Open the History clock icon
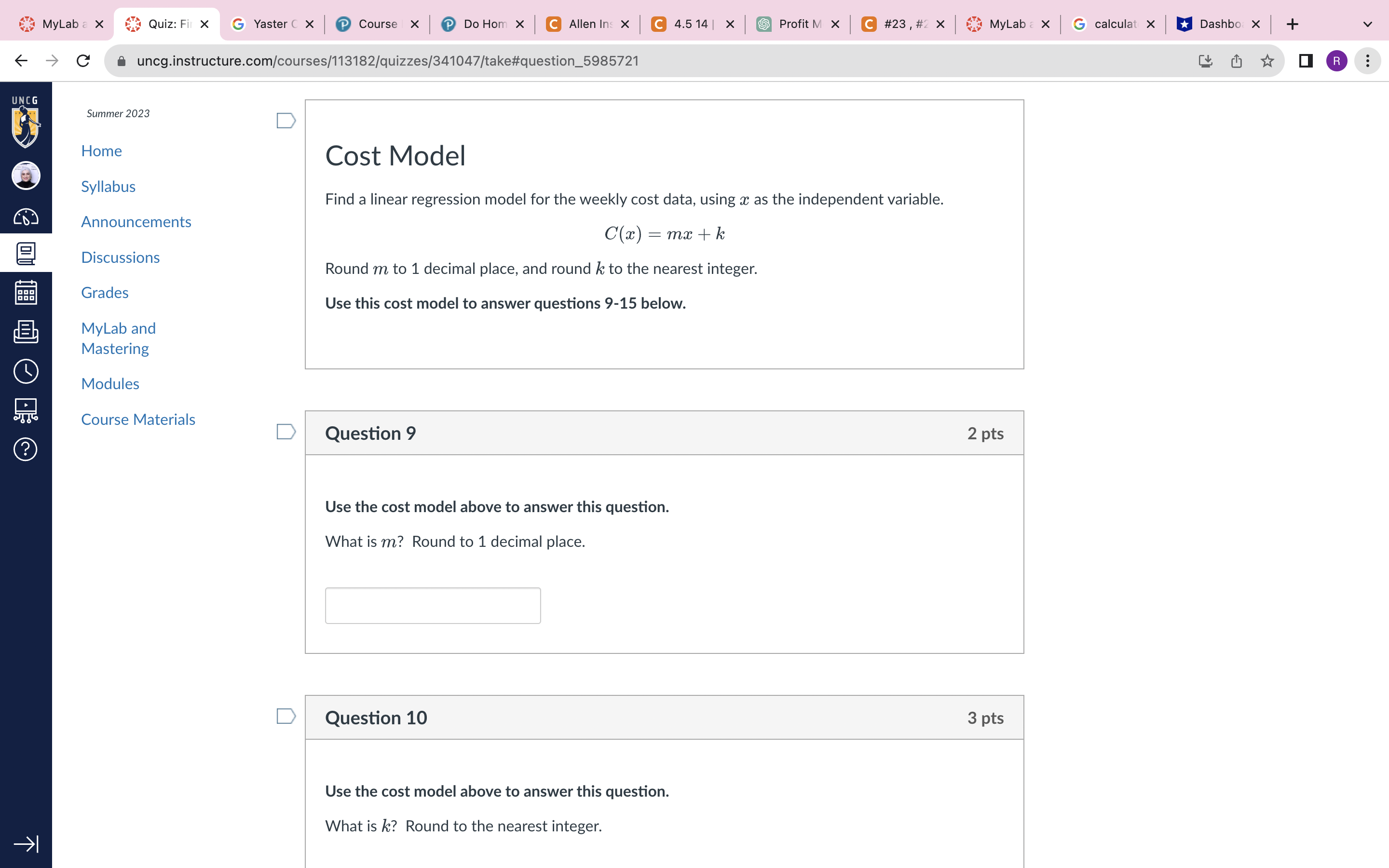The image size is (1389, 868). click(26, 371)
